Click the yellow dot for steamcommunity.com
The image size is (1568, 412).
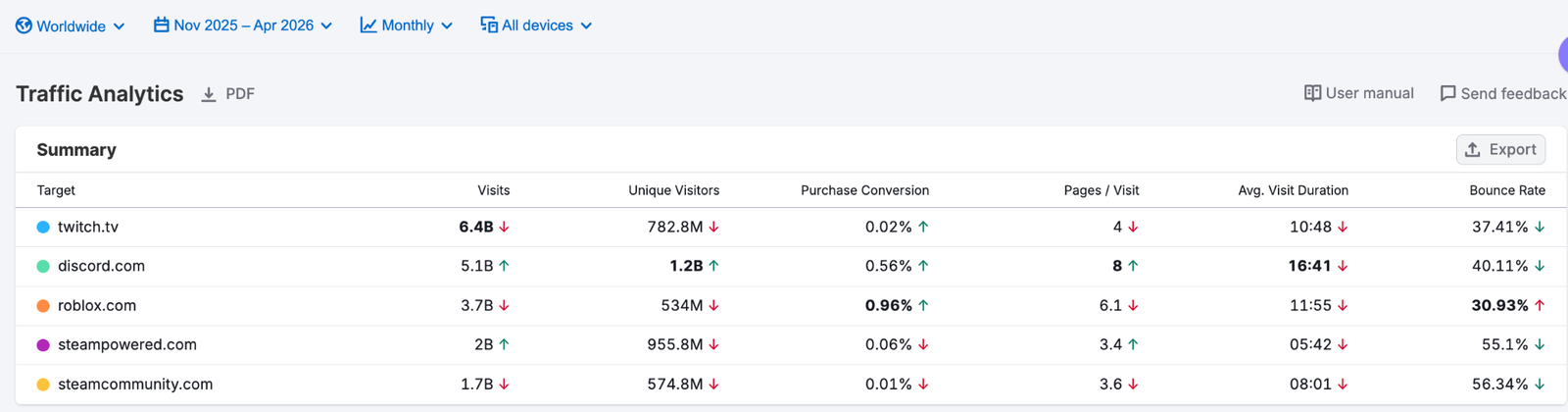(x=43, y=384)
